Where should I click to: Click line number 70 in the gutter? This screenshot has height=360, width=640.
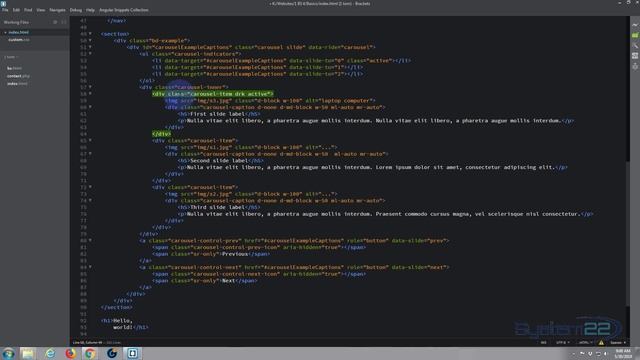click(83, 174)
